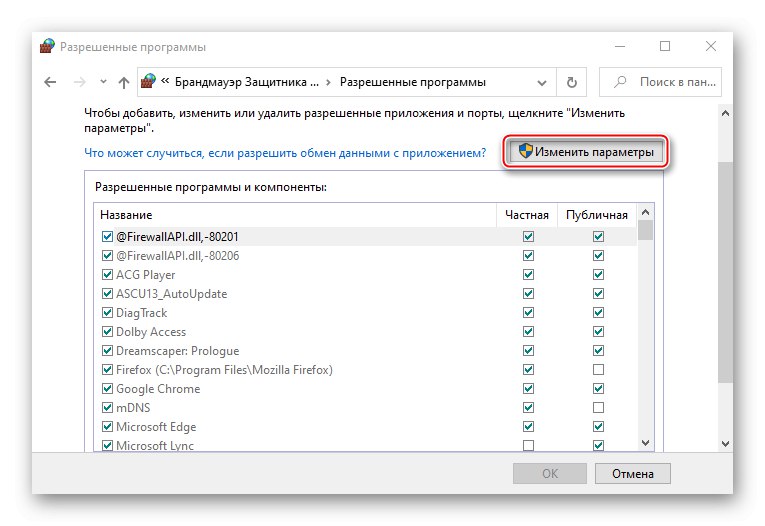Click the Публичная column header

[597, 215]
